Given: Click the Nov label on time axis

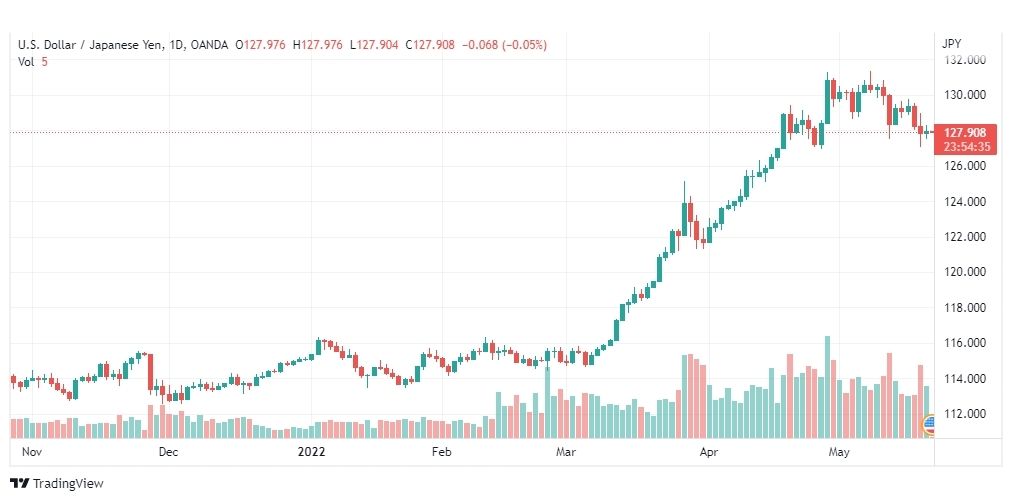Looking at the screenshot, I should 32,452.
